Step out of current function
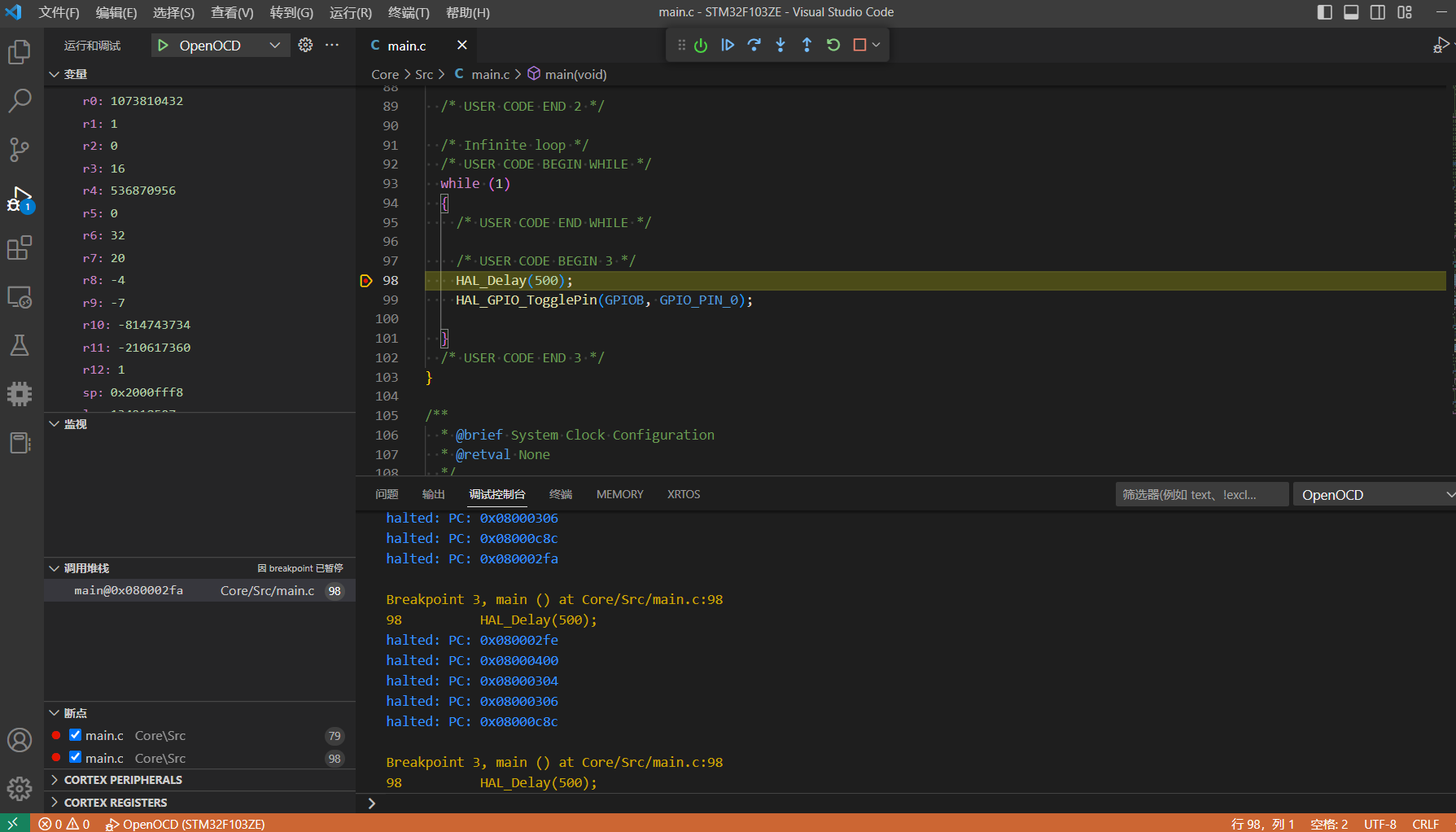 pos(807,46)
